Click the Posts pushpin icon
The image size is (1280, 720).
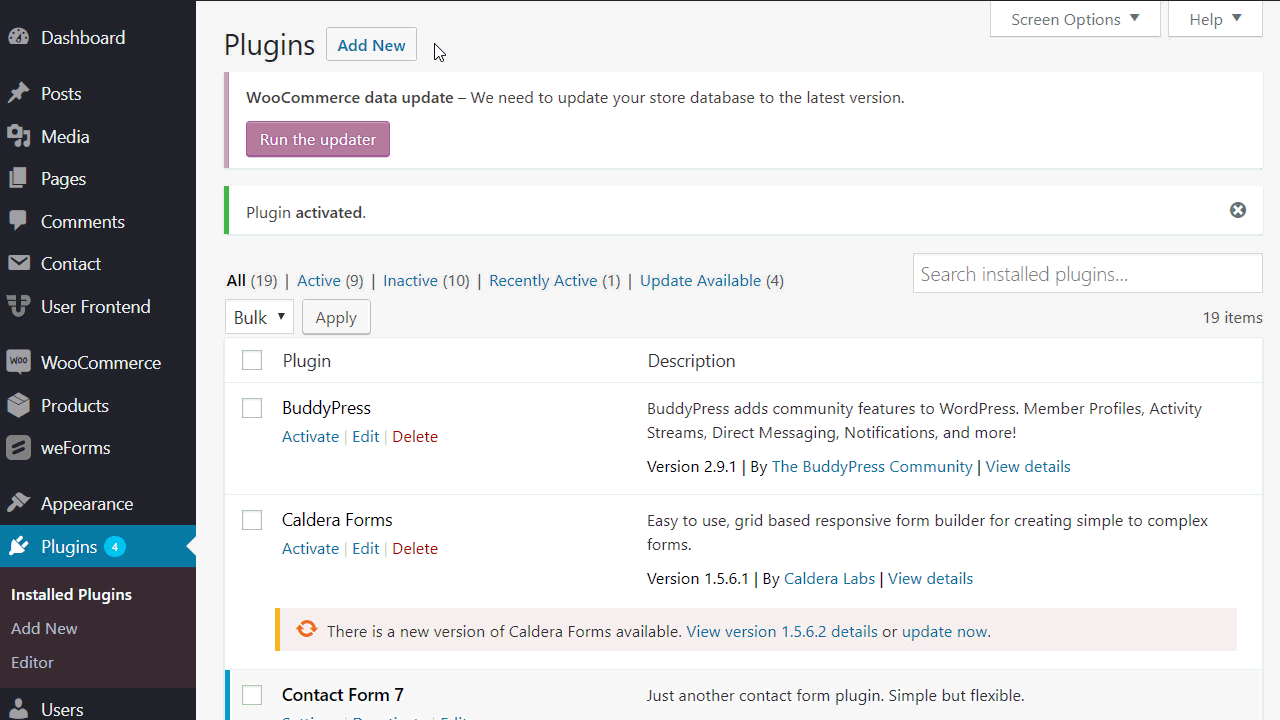[x=18, y=94]
